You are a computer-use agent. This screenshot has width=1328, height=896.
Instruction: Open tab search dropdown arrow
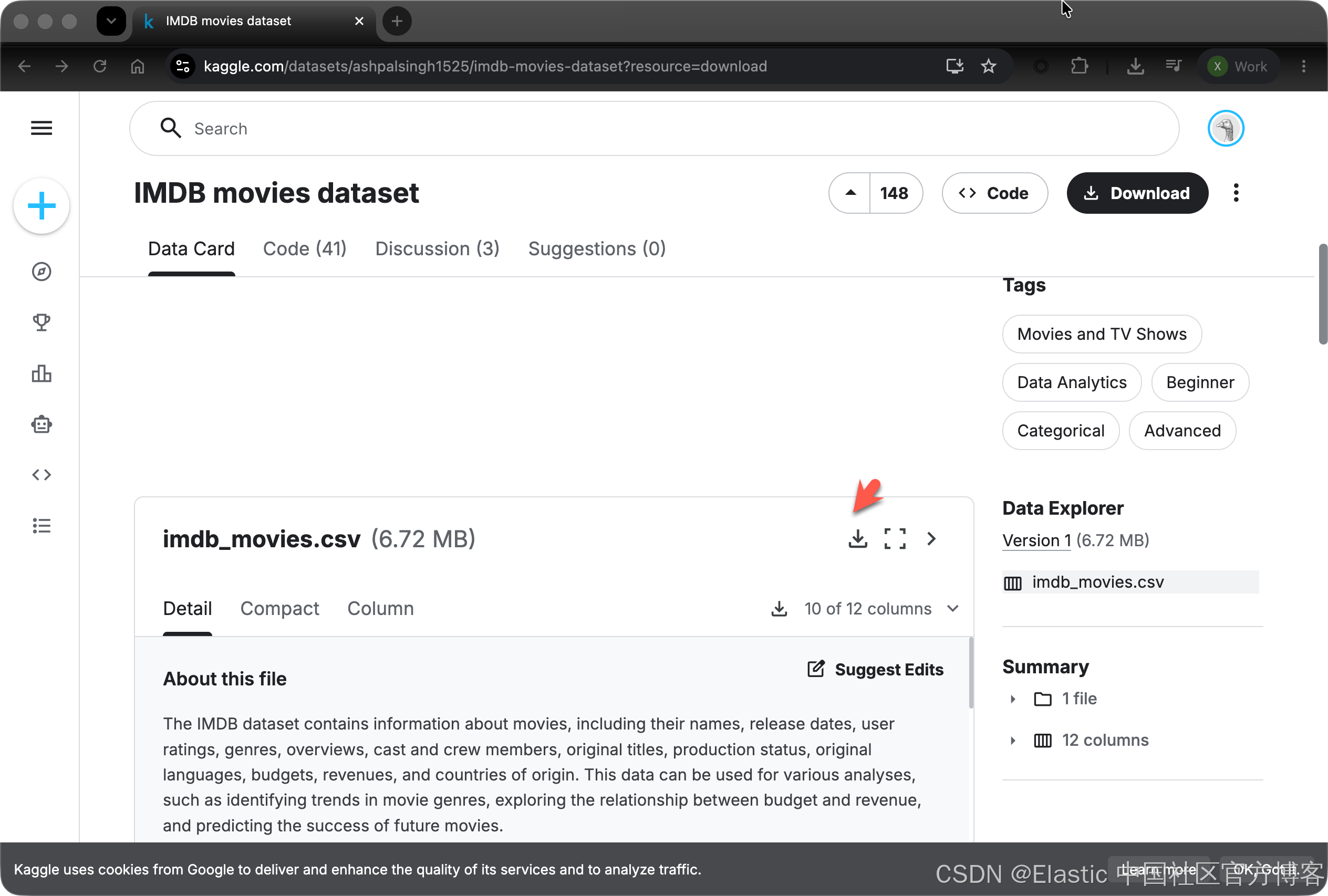111,21
